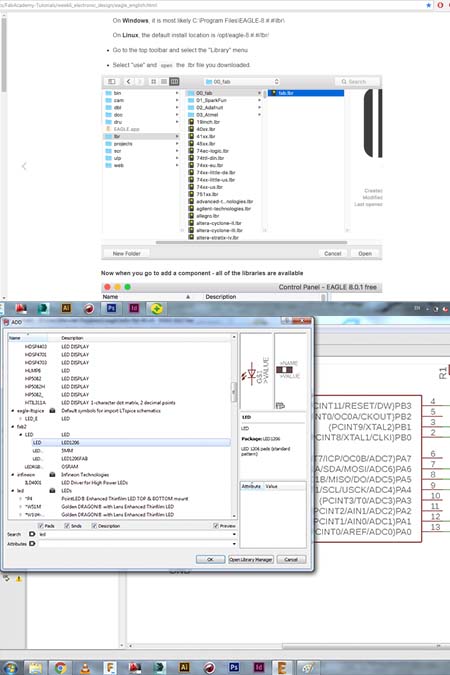Click Open in the tutorial file dialog
Viewport: 450px width, 675px height.
coord(365,254)
